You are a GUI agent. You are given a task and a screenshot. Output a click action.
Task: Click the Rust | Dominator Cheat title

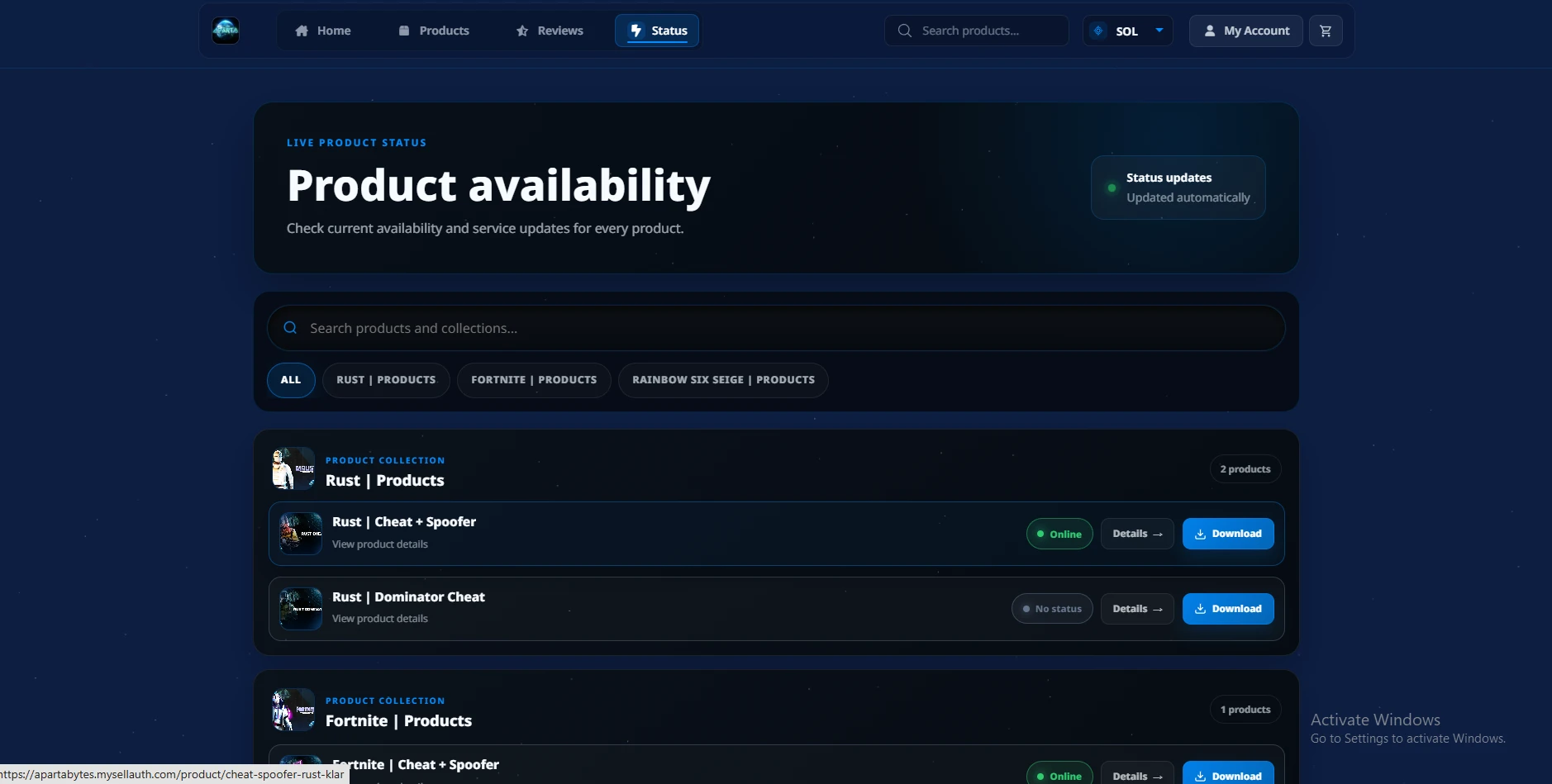pyautogui.click(x=408, y=597)
